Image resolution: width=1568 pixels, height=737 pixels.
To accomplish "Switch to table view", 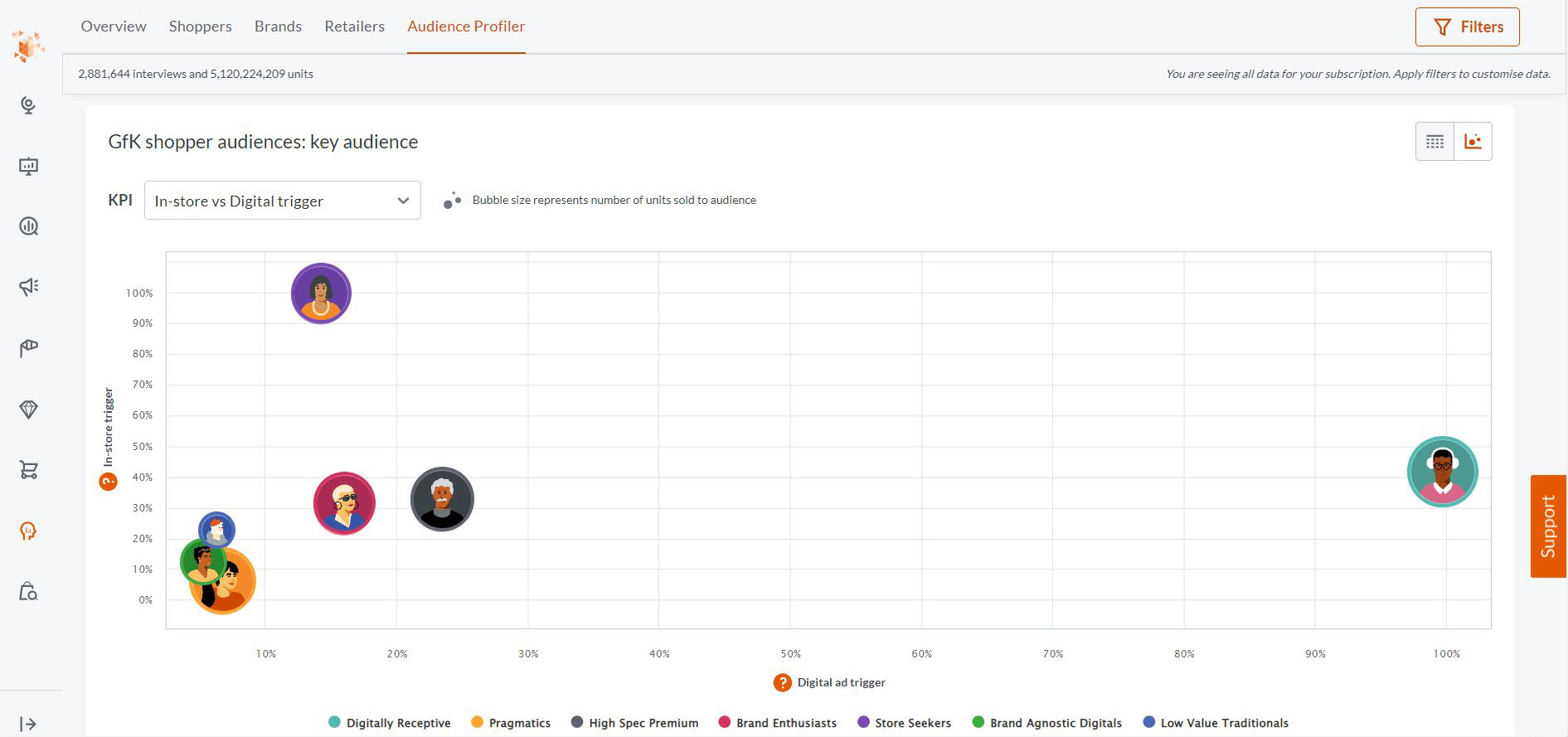I will click(1435, 142).
